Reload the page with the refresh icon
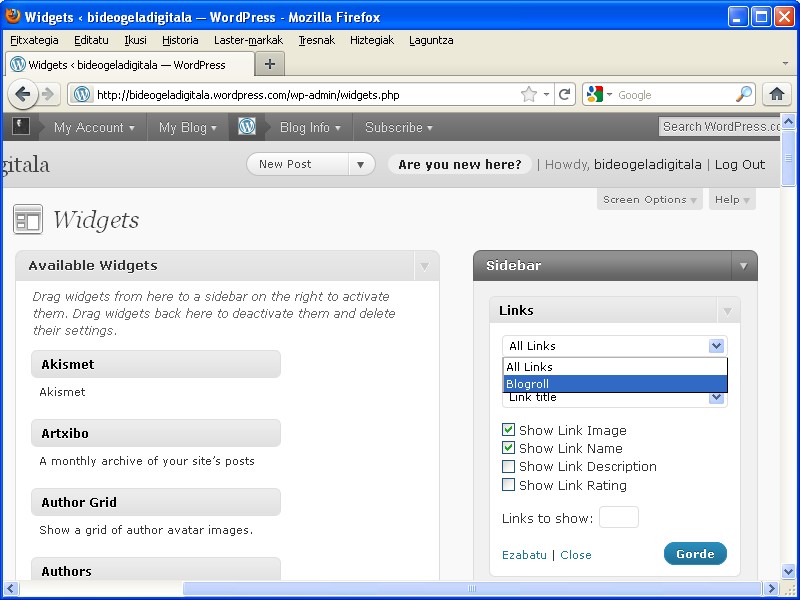This screenshot has height=600, width=800. click(x=564, y=94)
